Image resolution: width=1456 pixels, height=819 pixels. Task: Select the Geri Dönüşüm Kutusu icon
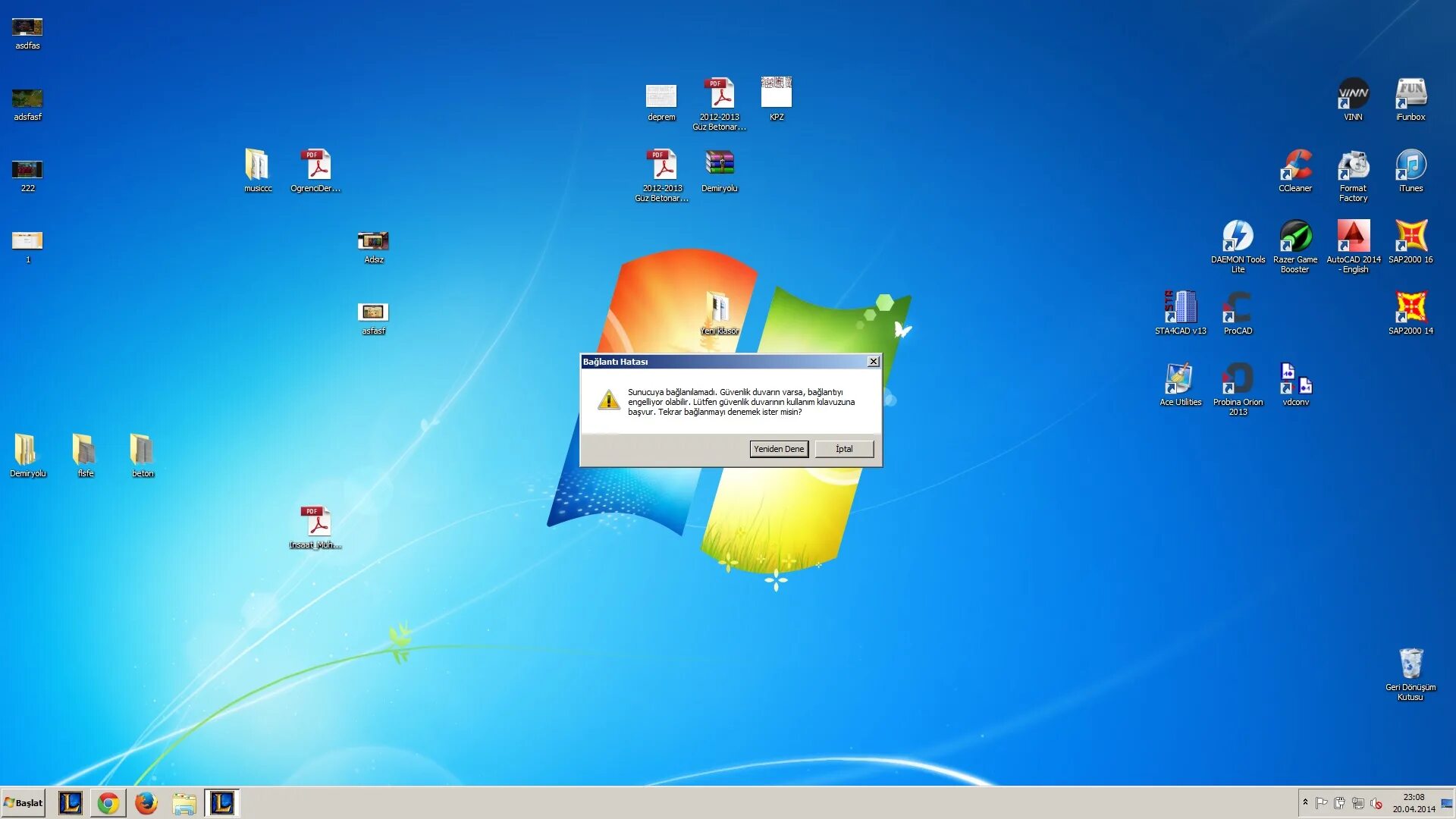click(x=1410, y=664)
